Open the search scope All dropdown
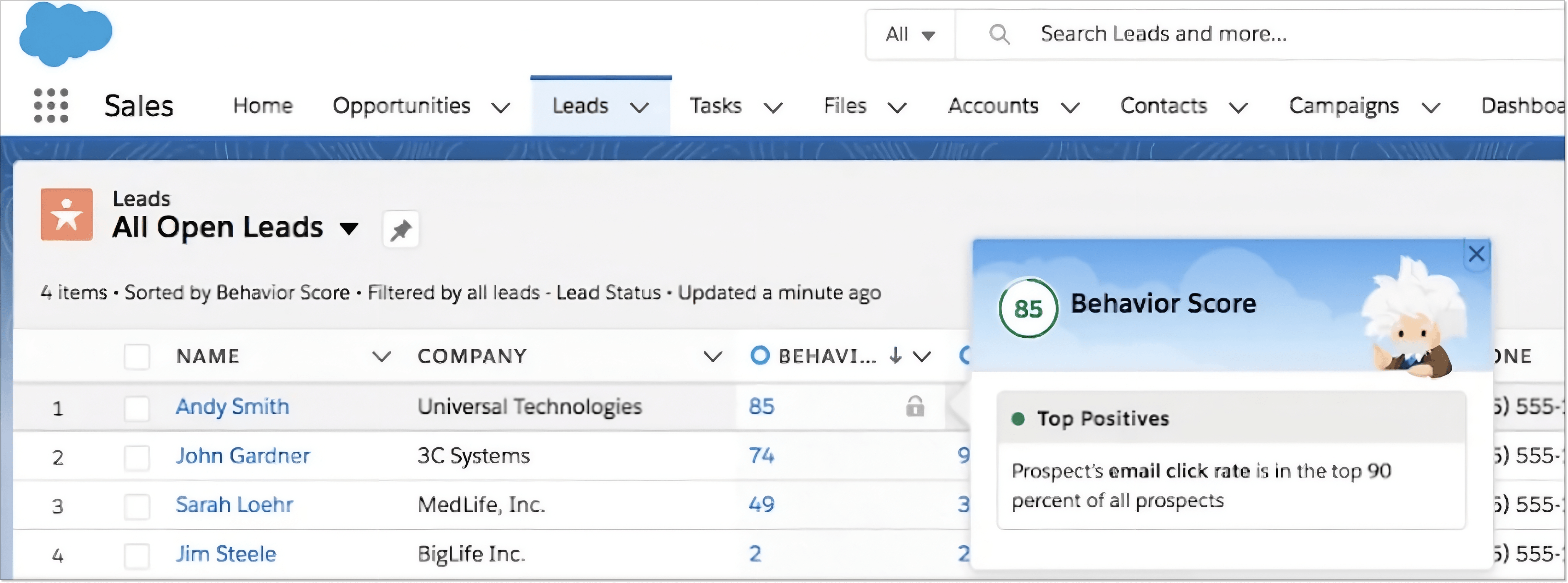Image resolution: width=1568 pixels, height=583 pixels. (x=909, y=34)
